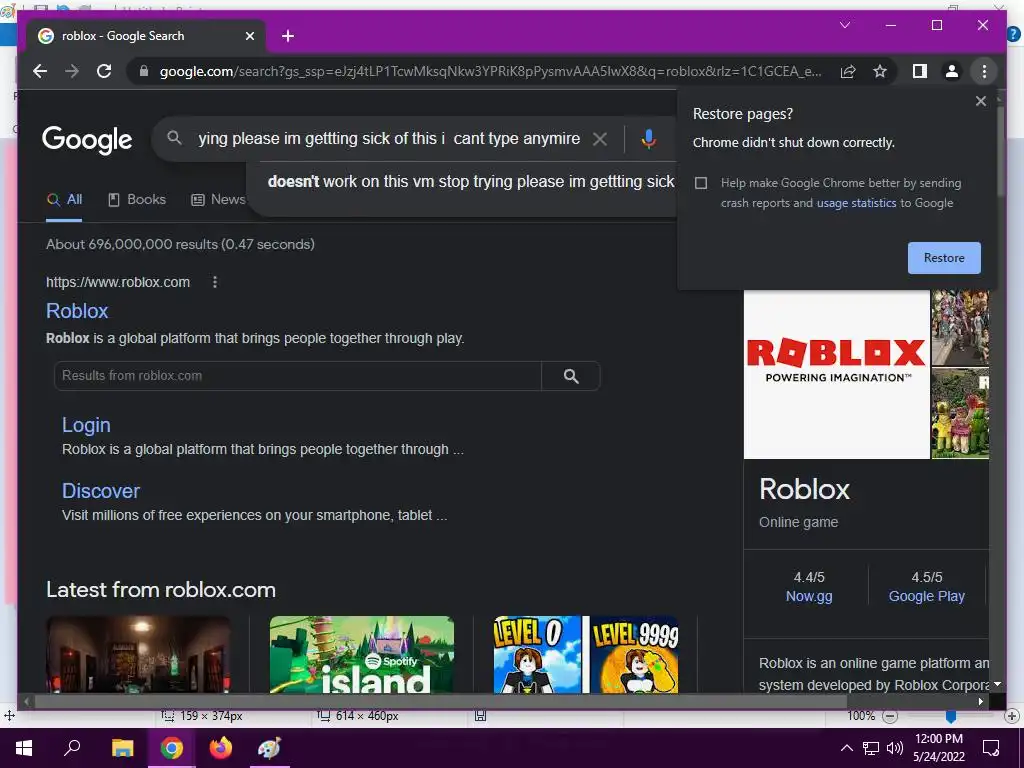This screenshot has height=768, width=1024.
Task: Click the horizontal scrollbar right arrow
Action: (980, 701)
